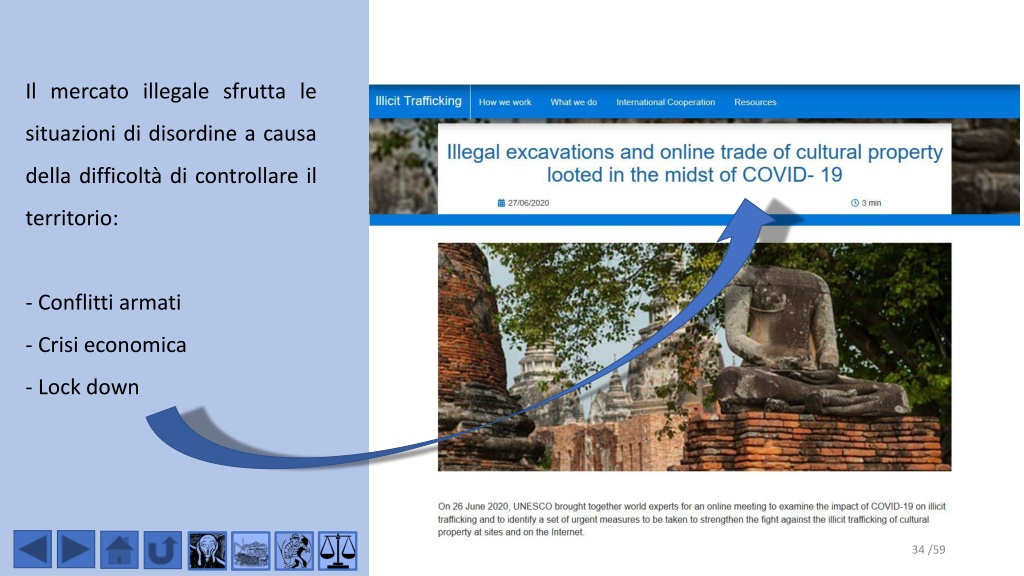This screenshot has height=576, width=1024.
Task: Click the Illegal excavations article headline
Action: point(694,163)
